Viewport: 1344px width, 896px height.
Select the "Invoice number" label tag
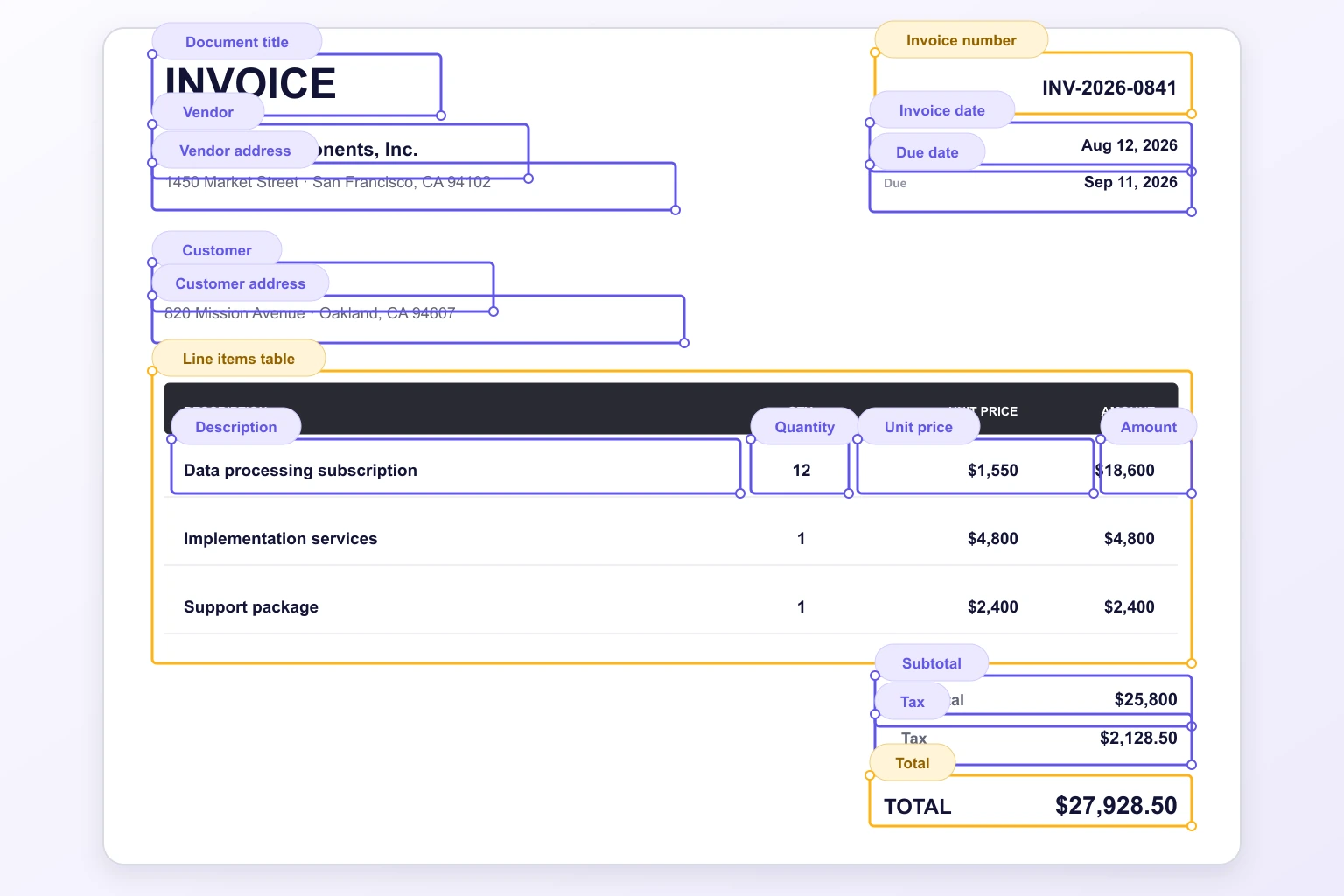[962, 40]
